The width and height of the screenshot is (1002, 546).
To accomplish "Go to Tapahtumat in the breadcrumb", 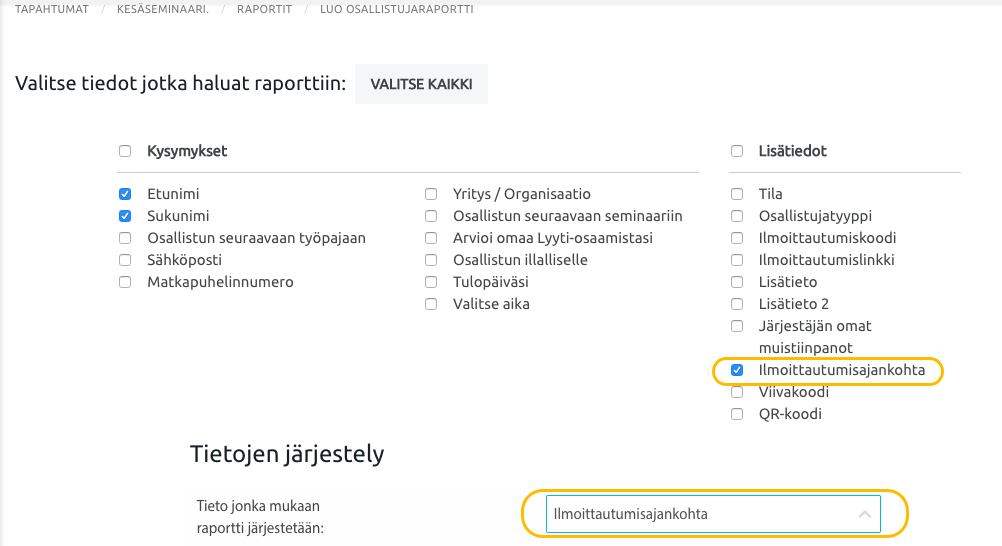I will click(52, 9).
